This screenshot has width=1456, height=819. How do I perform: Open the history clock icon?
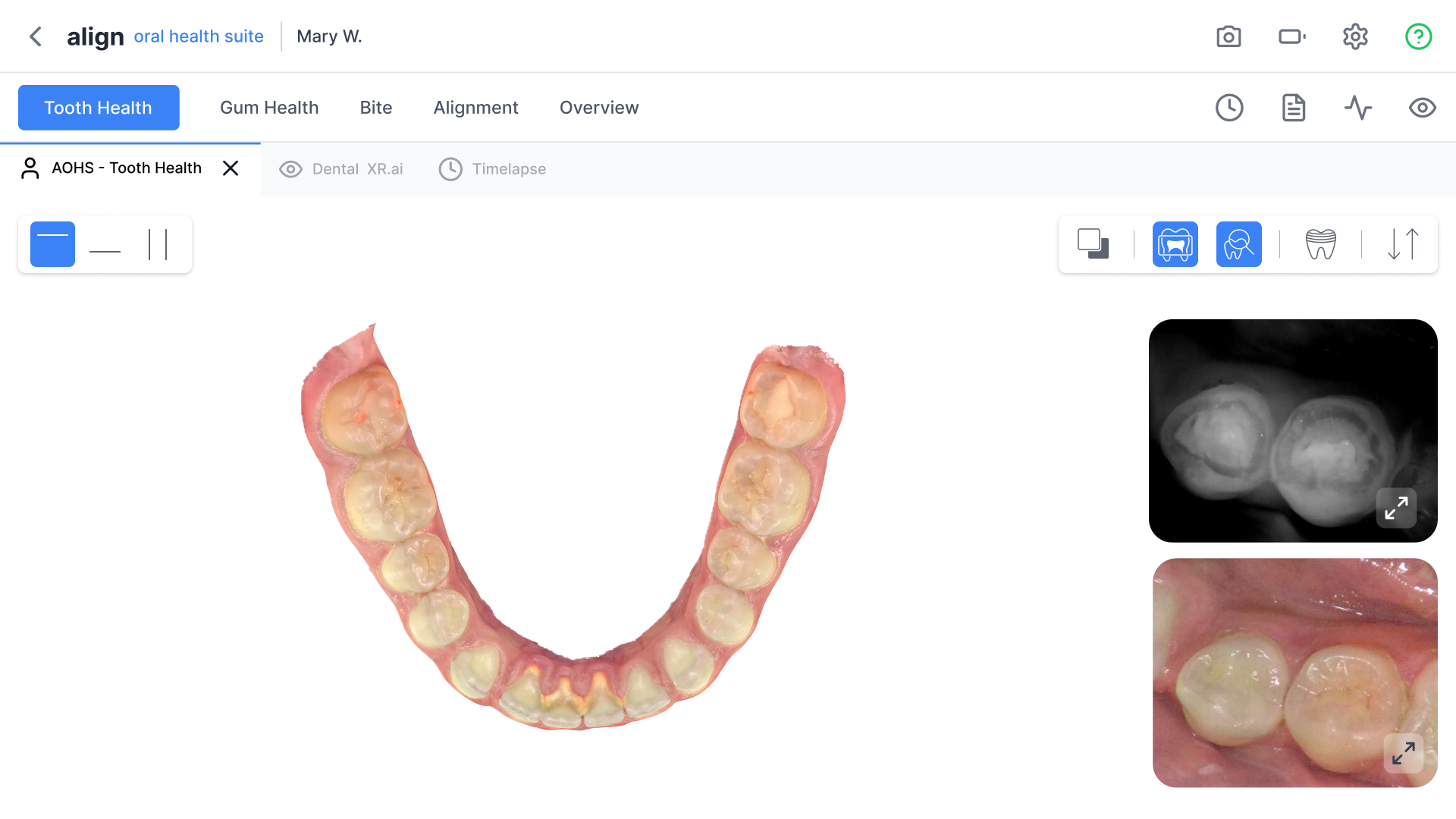[1229, 108]
